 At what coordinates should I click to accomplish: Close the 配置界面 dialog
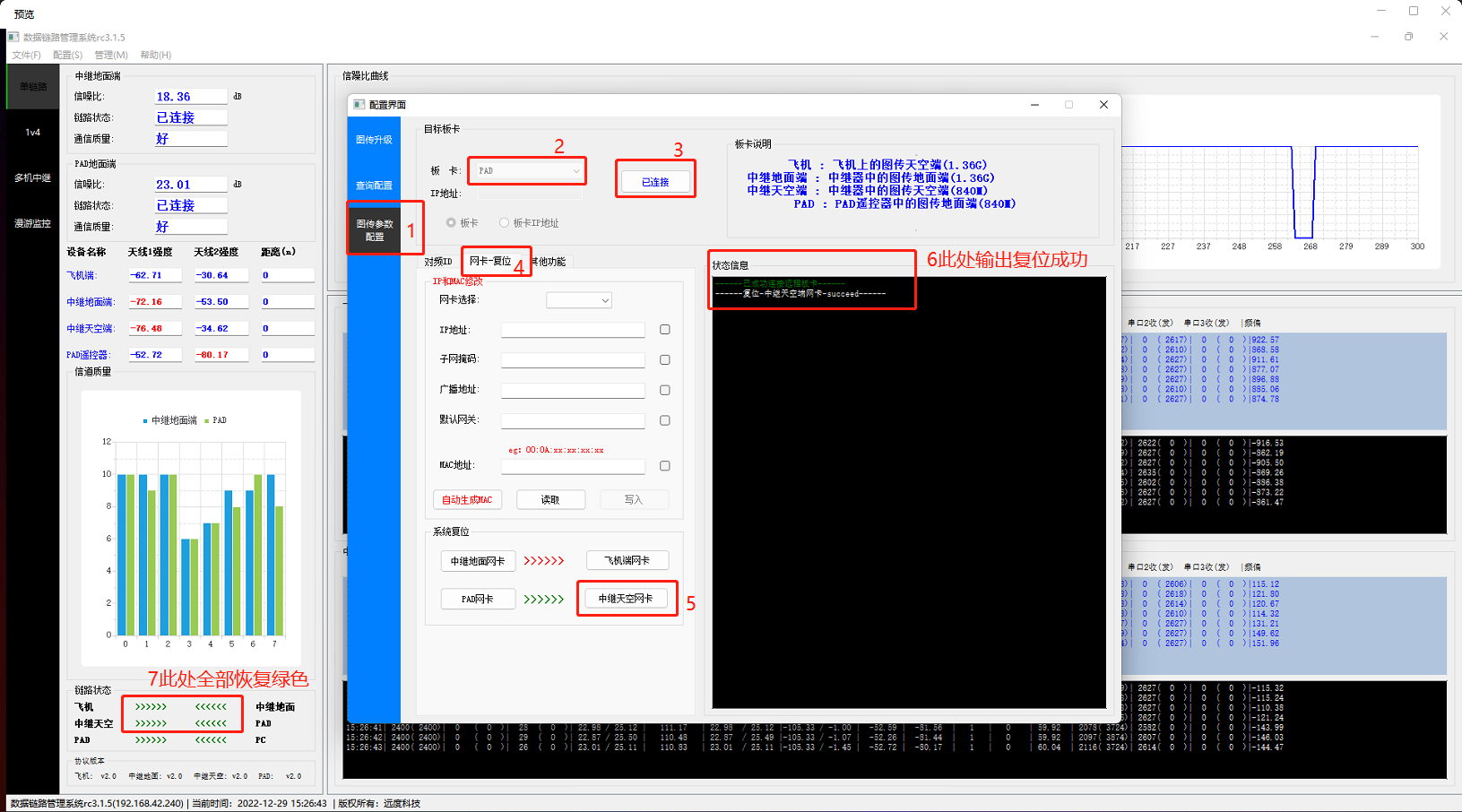(x=1103, y=105)
